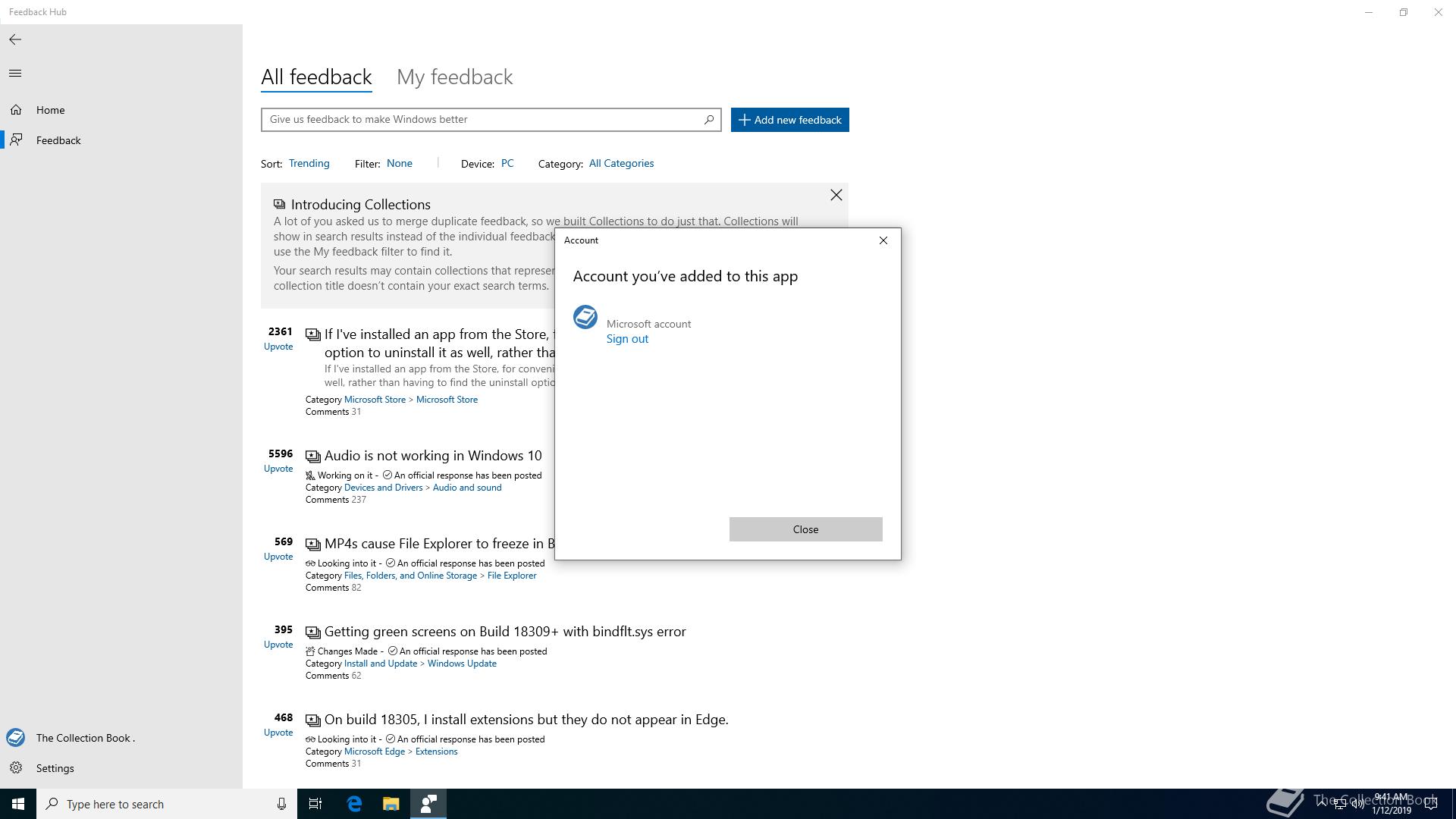The height and width of the screenshot is (819, 1456).
Task: Open the Edge extensions do not appear feedback
Action: tap(526, 720)
